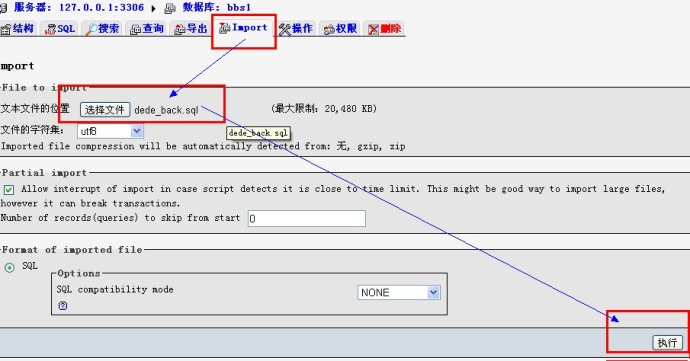The width and height of the screenshot is (690, 361).
Task: Click the SQL tab database icon
Action: (50, 29)
